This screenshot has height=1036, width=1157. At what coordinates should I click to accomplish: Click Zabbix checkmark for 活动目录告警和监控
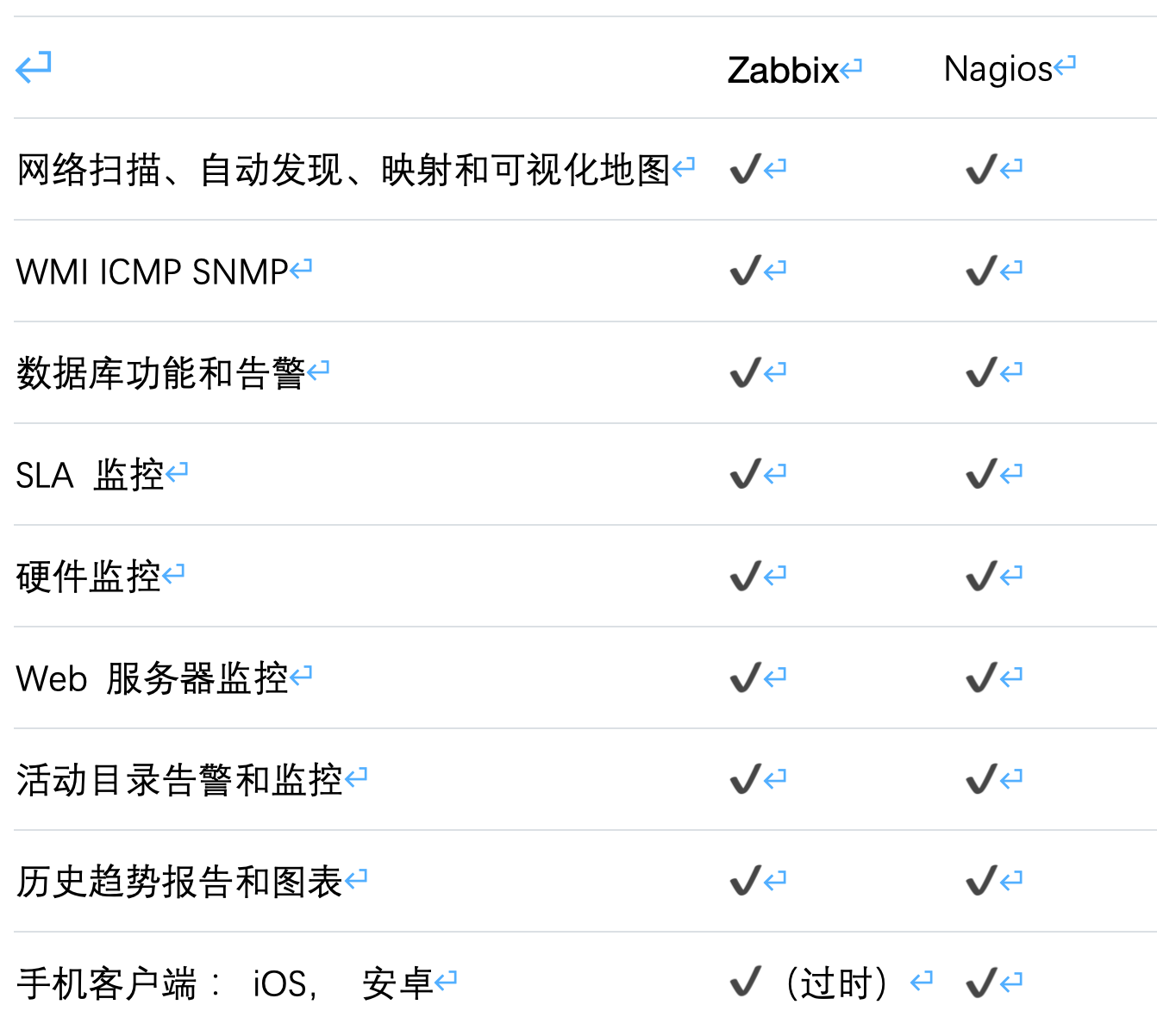(x=745, y=779)
